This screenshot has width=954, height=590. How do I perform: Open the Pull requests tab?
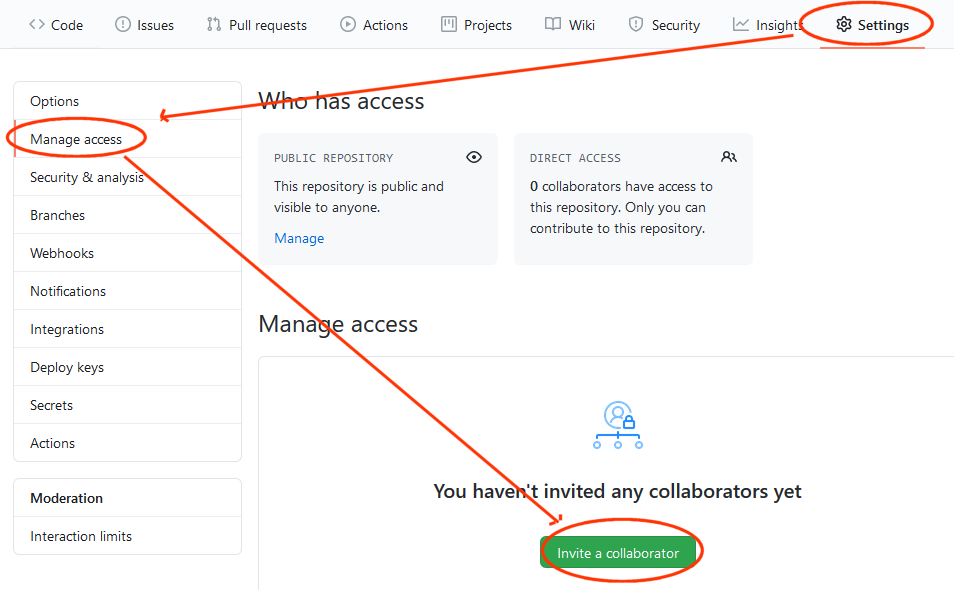(x=256, y=25)
